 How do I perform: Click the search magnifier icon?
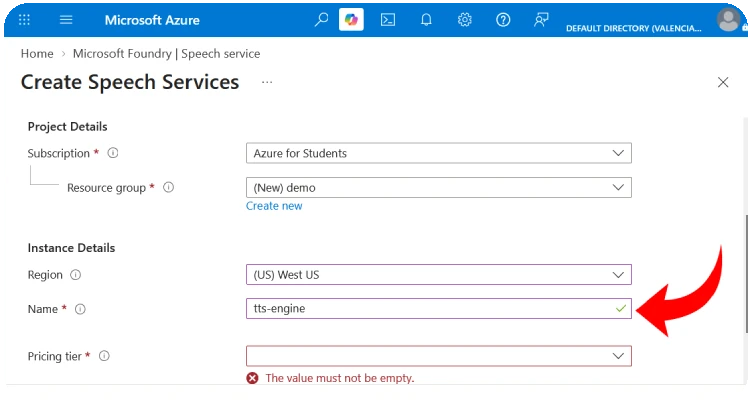coord(321,20)
